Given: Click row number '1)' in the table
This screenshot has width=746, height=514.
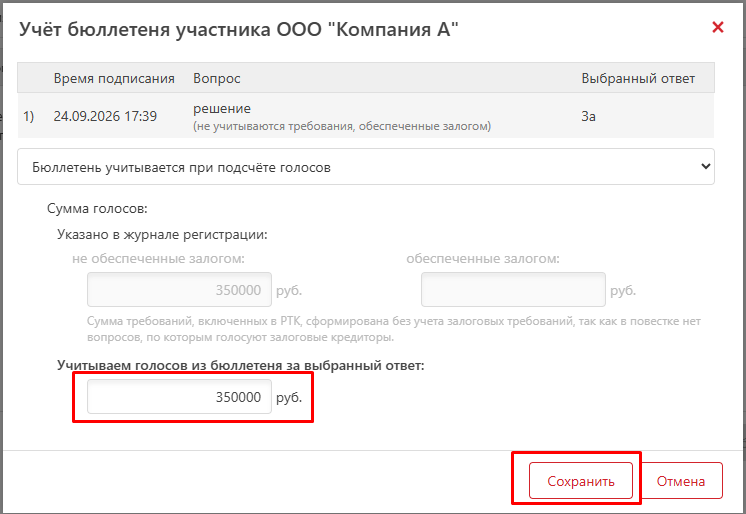Looking at the screenshot, I should (x=29, y=116).
